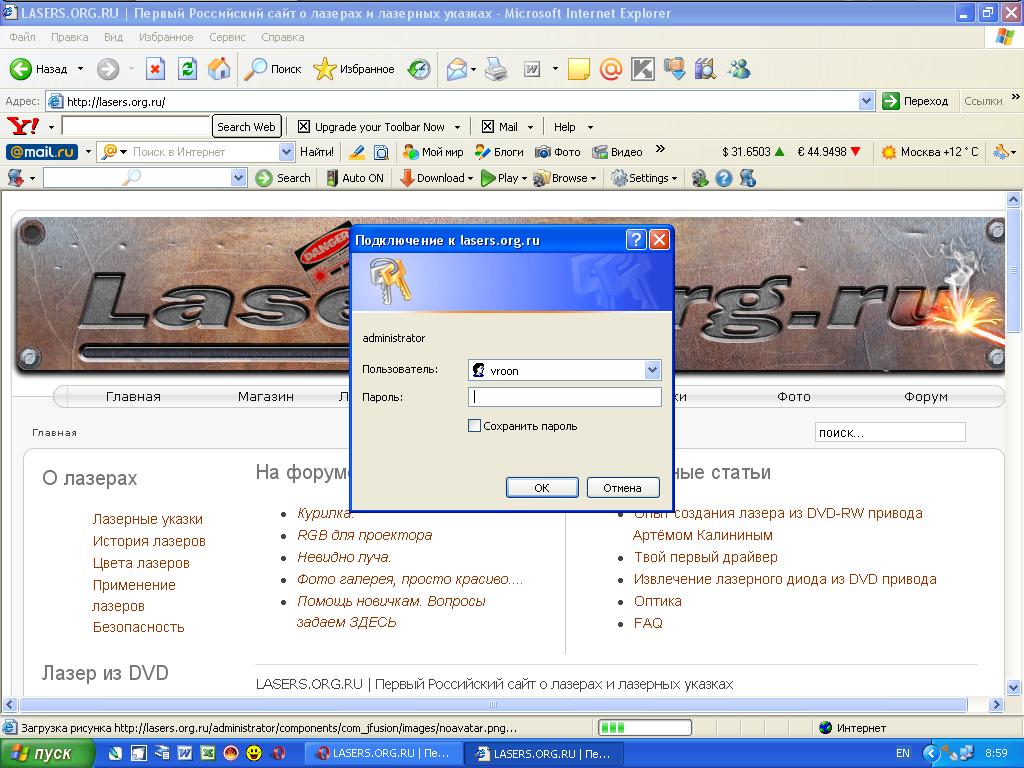1024x768 pixels.
Task: Open the Файл menu
Action: tap(22, 37)
